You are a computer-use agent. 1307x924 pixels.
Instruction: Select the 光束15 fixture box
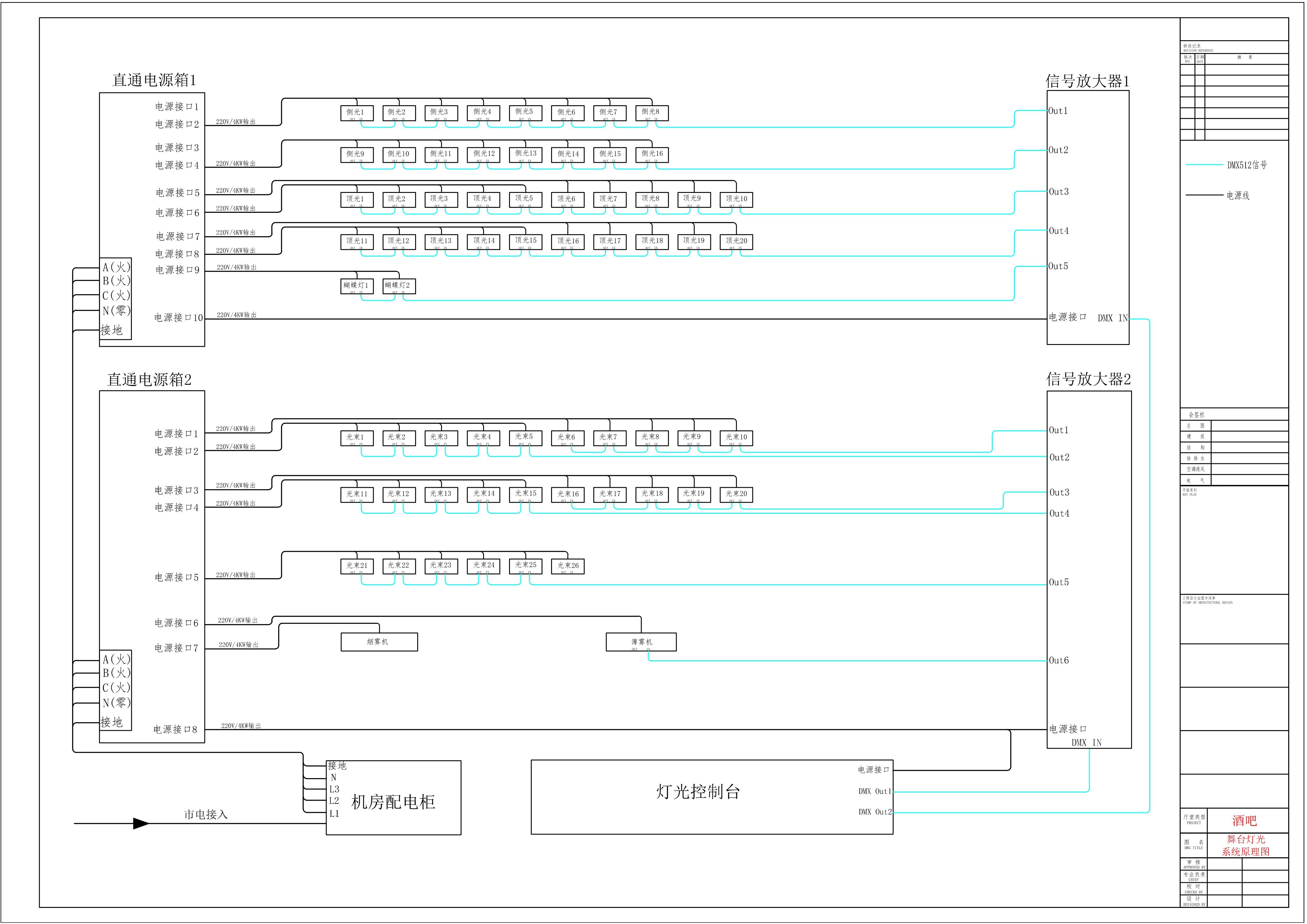(x=525, y=495)
